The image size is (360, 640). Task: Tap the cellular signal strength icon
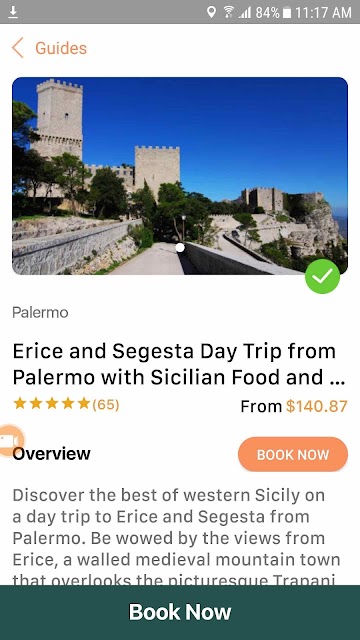(245, 13)
